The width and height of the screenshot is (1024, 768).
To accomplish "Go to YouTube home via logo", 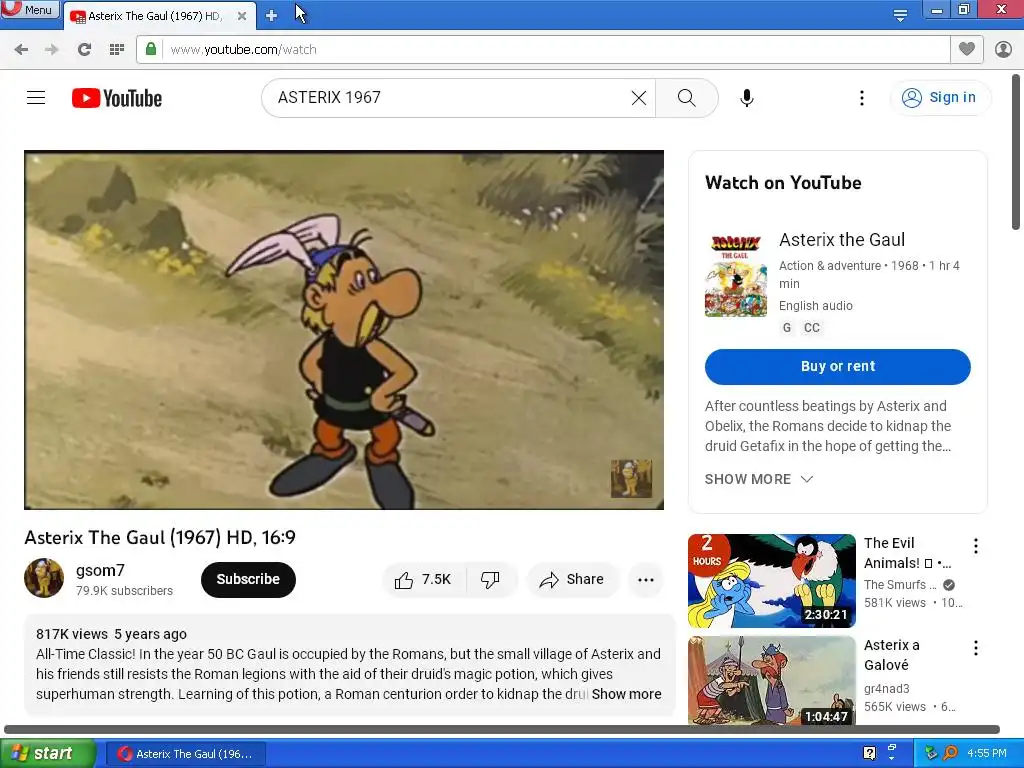I will pos(117,98).
